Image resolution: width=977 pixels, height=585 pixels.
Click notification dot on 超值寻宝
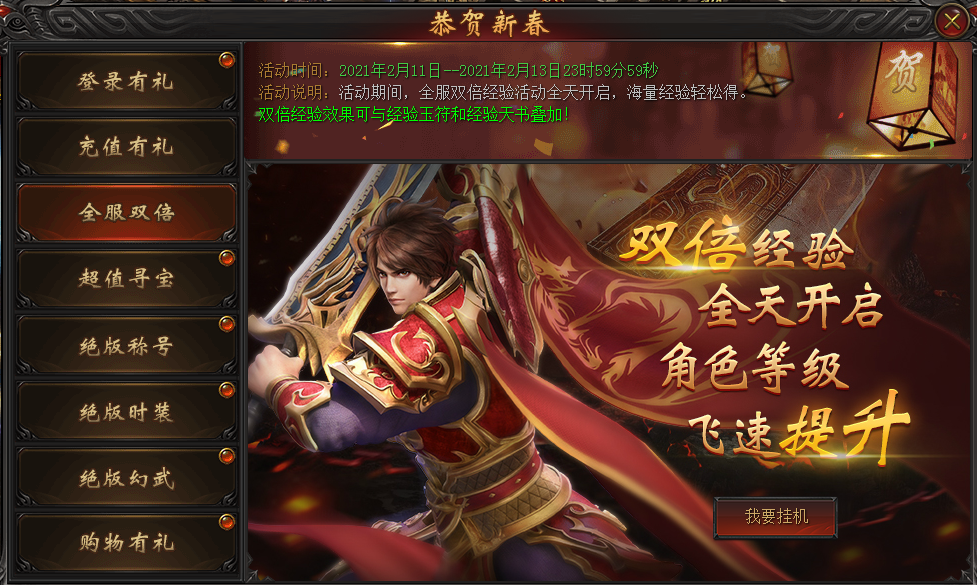point(227,257)
